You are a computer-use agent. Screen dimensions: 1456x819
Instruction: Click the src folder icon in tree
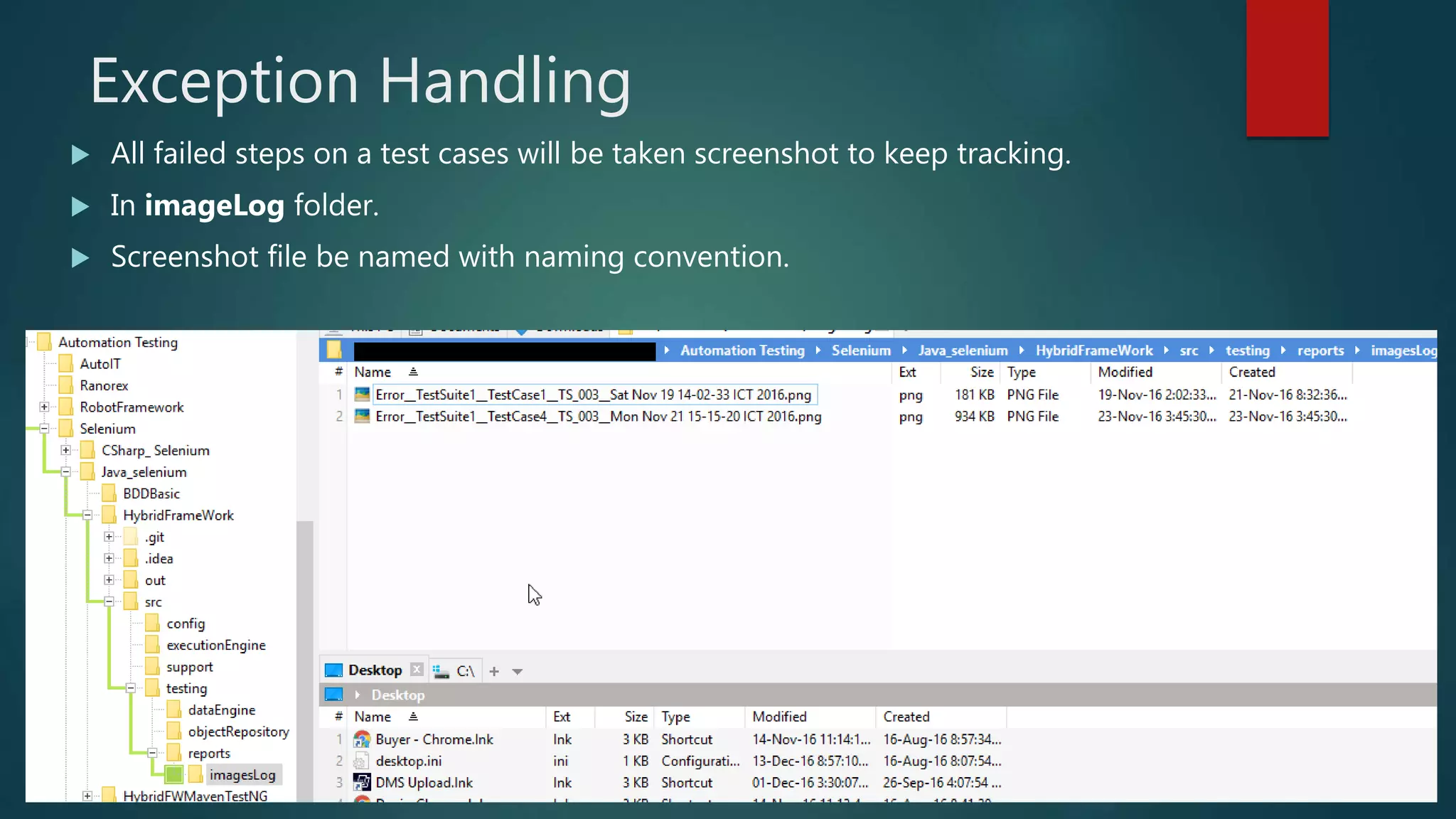click(131, 602)
